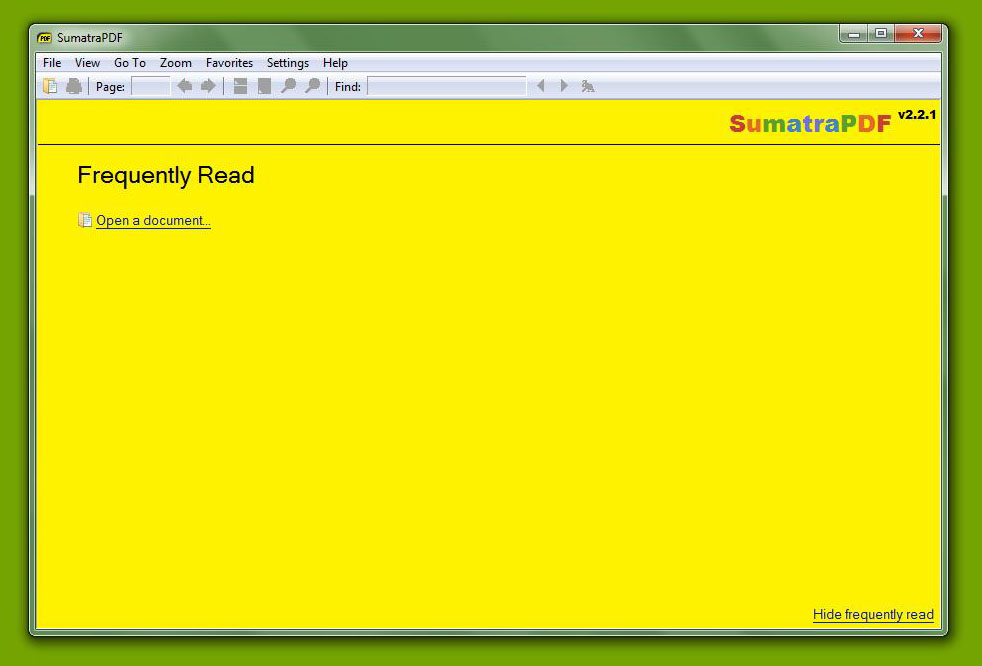
Task: Go to previous page arrow icon
Action: point(184,86)
